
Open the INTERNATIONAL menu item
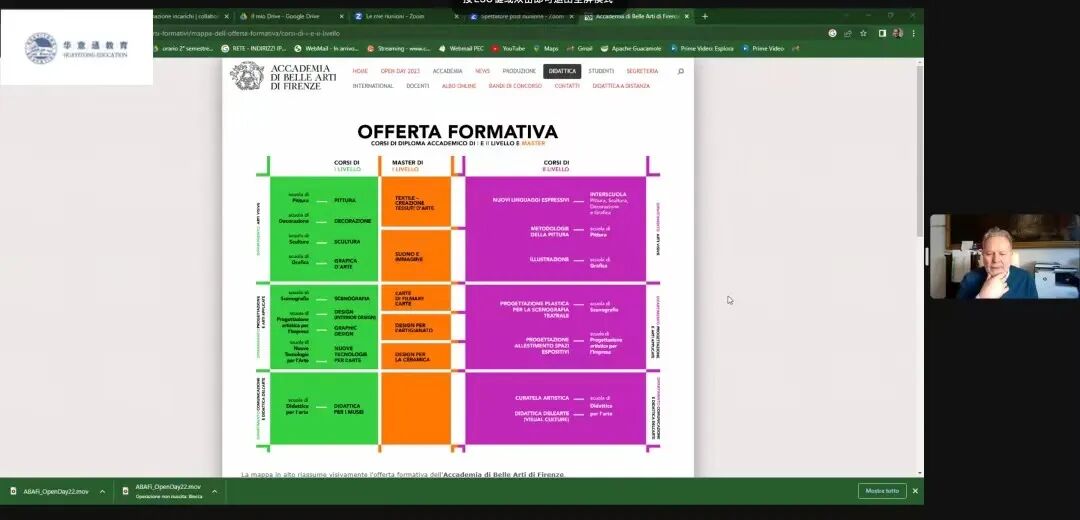coord(373,86)
